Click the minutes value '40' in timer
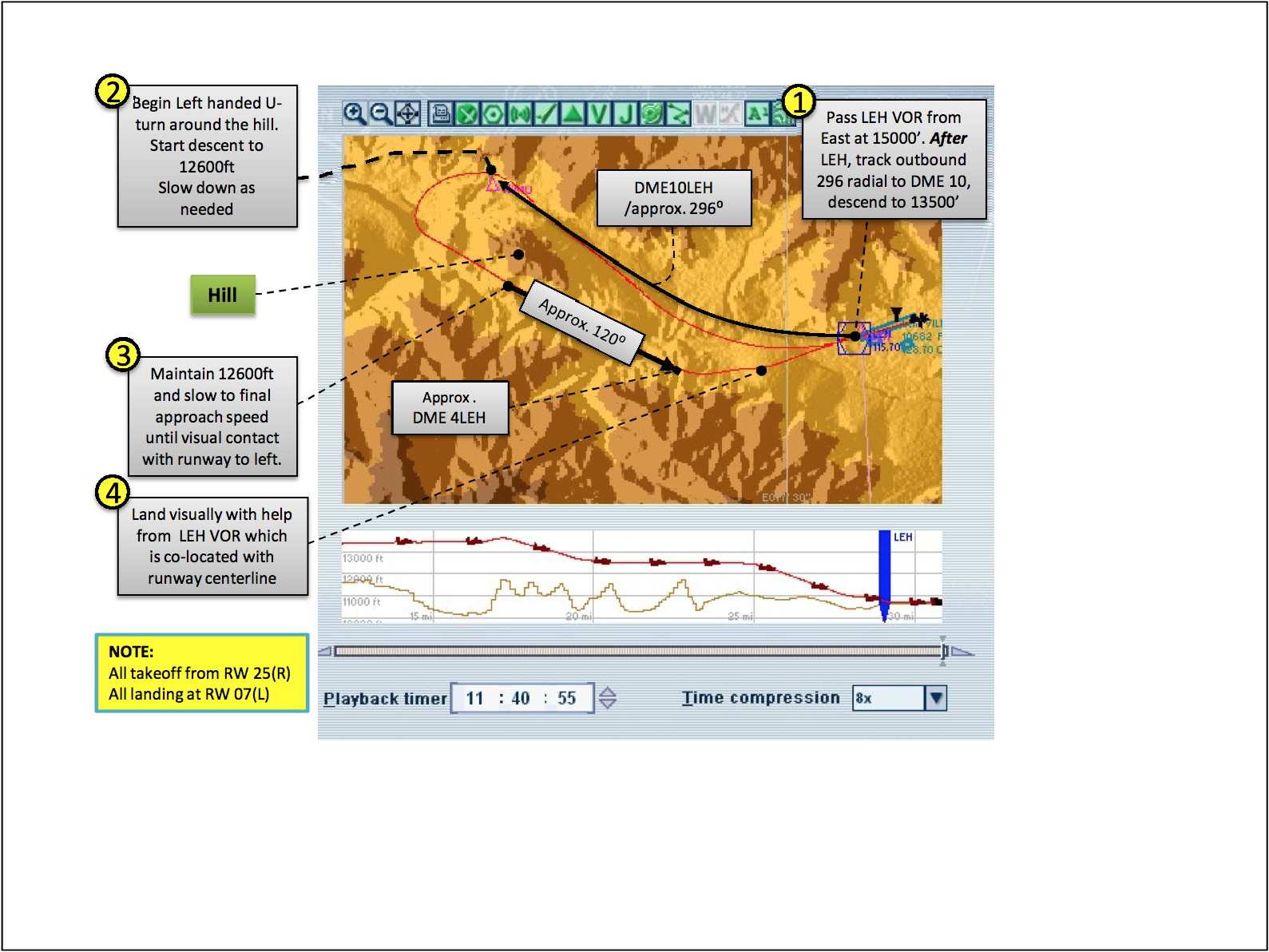 coord(521,699)
